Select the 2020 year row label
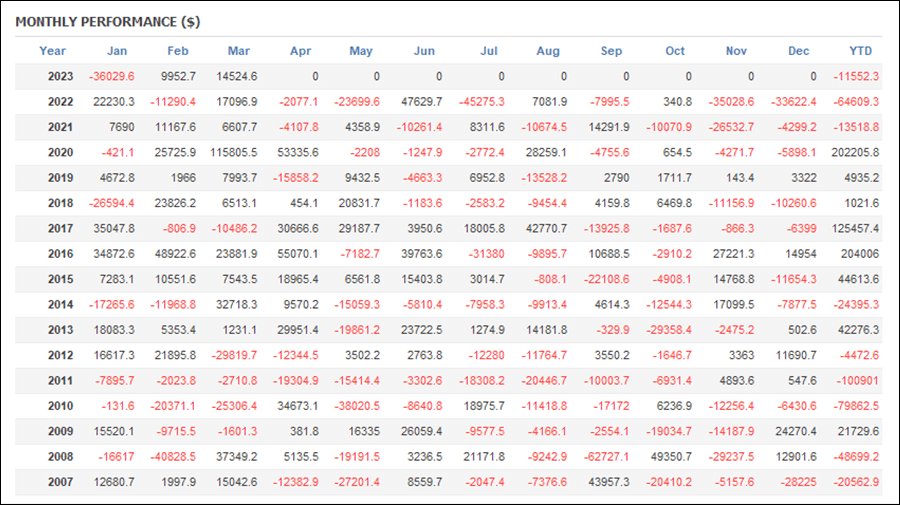Image resolution: width=900 pixels, height=505 pixels. pos(60,153)
